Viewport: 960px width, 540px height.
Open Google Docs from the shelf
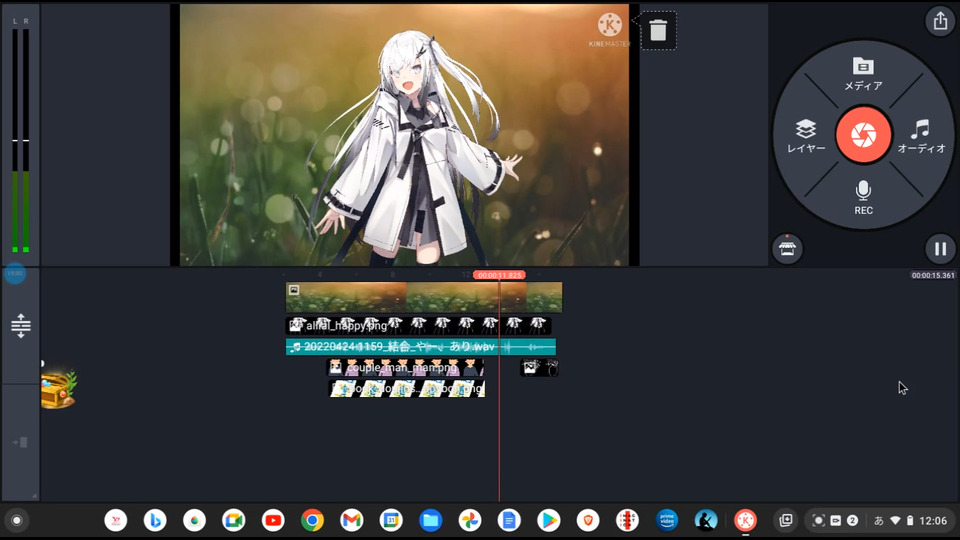click(509, 520)
